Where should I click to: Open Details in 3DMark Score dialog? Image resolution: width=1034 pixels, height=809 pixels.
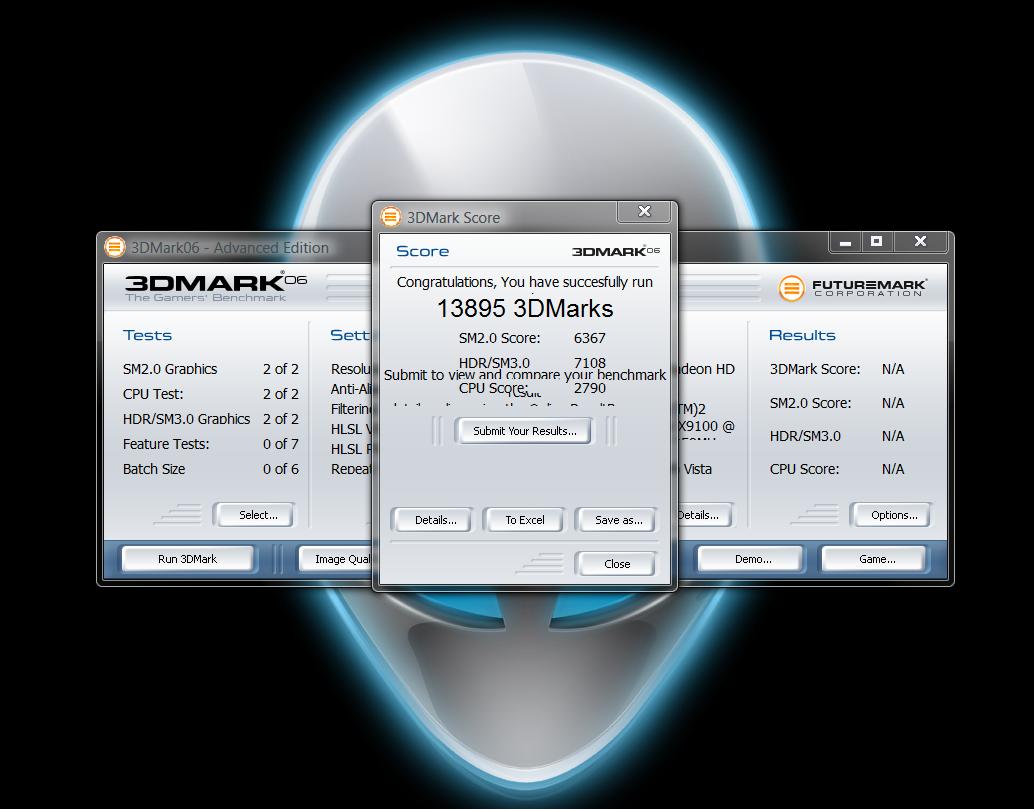[435, 520]
